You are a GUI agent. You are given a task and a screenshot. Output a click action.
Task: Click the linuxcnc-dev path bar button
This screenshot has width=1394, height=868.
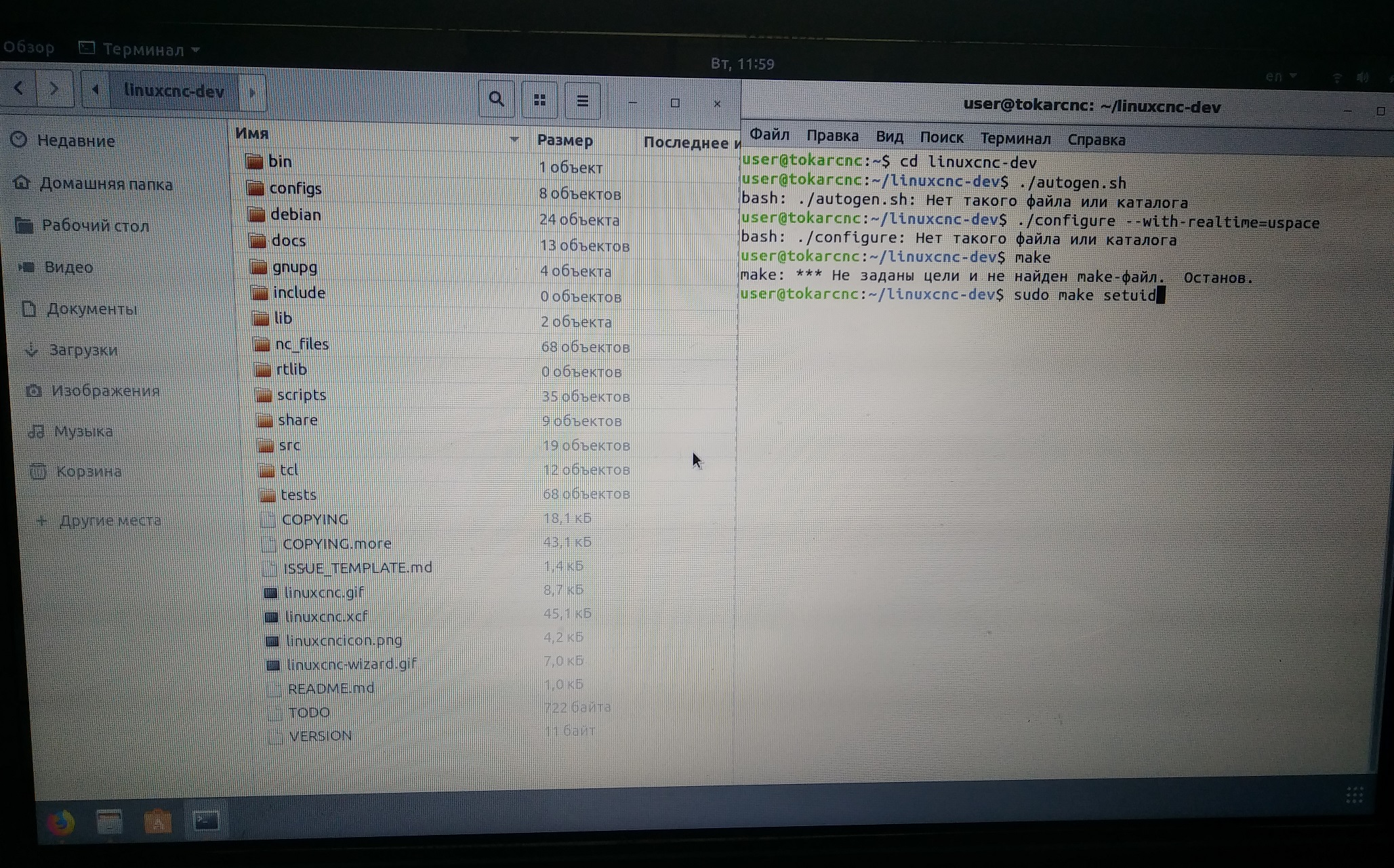pyautogui.click(x=173, y=91)
